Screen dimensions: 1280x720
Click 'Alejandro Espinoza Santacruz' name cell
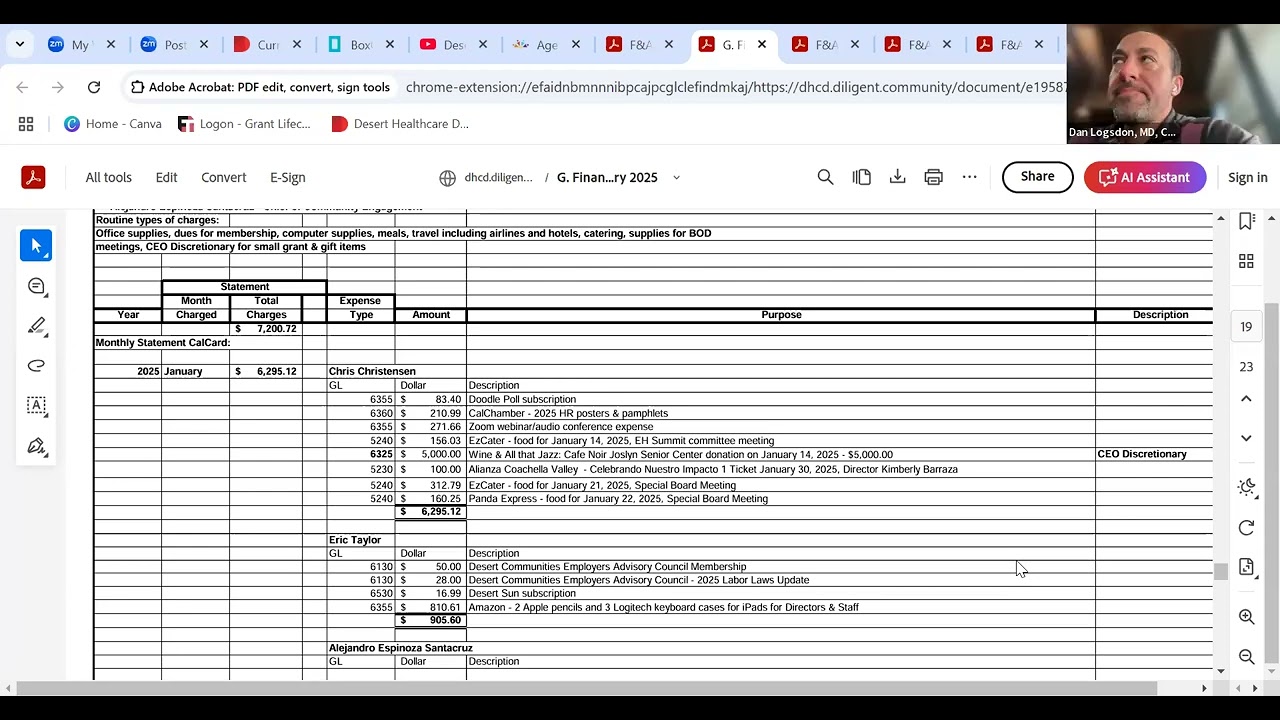pos(401,648)
